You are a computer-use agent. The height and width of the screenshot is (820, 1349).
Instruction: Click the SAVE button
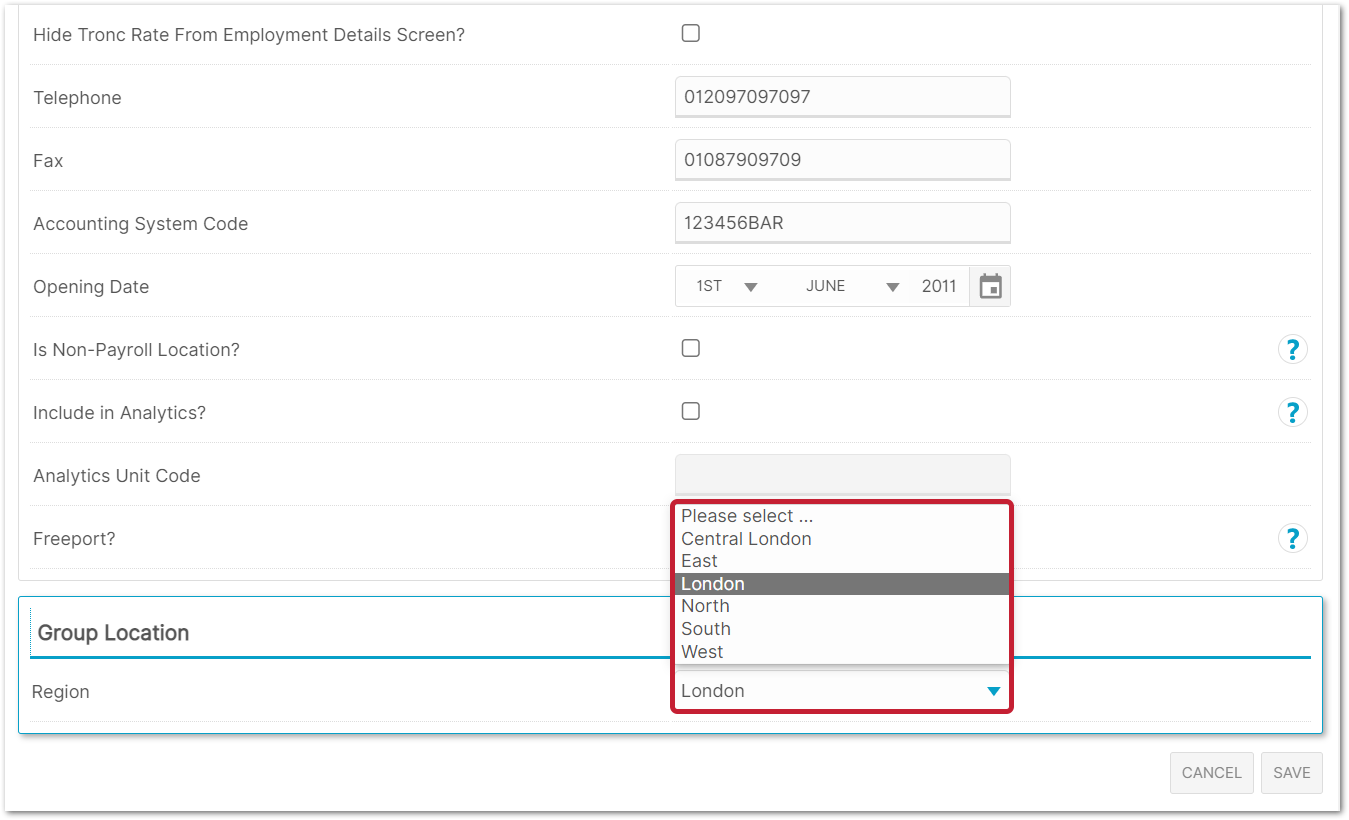click(x=1291, y=773)
